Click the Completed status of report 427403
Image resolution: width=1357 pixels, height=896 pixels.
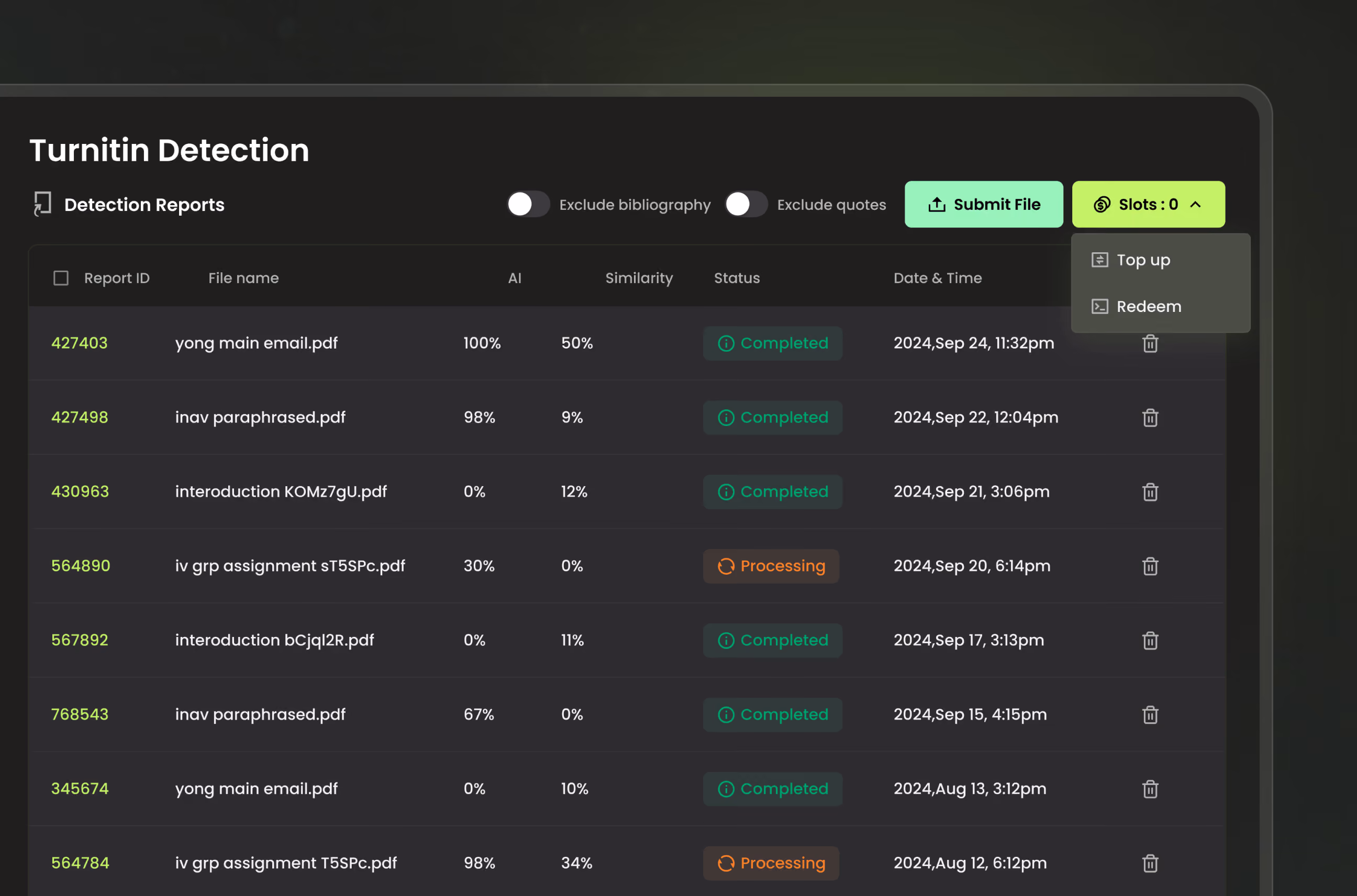point(772,343)
